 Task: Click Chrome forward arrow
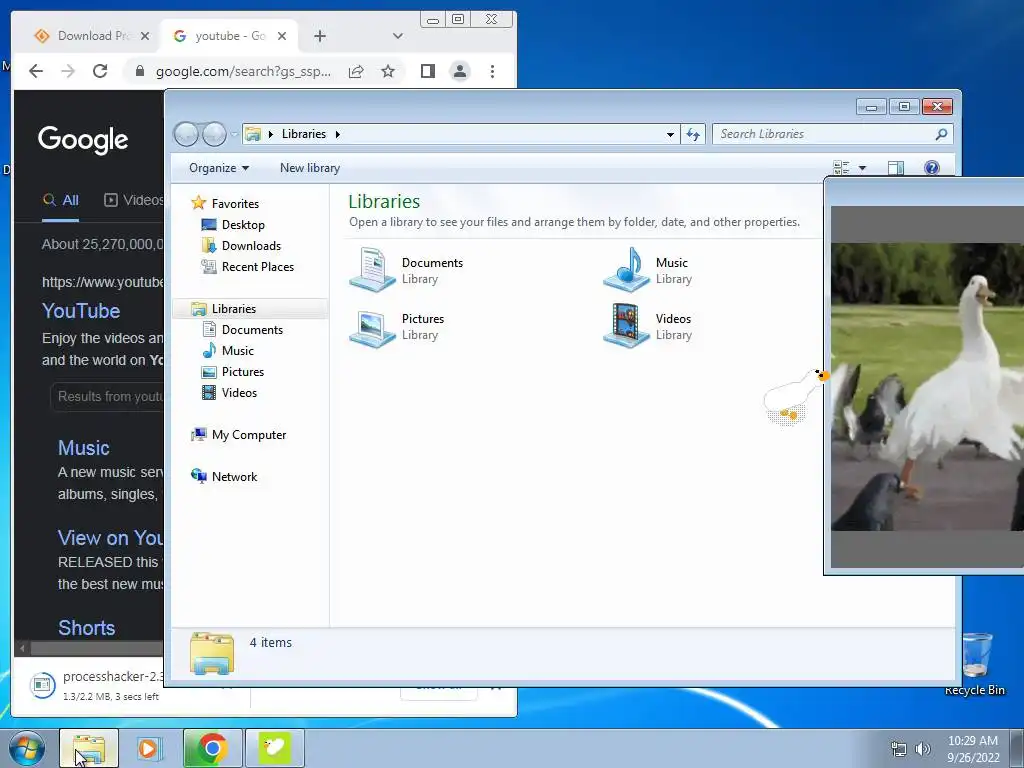click(68, 71)
